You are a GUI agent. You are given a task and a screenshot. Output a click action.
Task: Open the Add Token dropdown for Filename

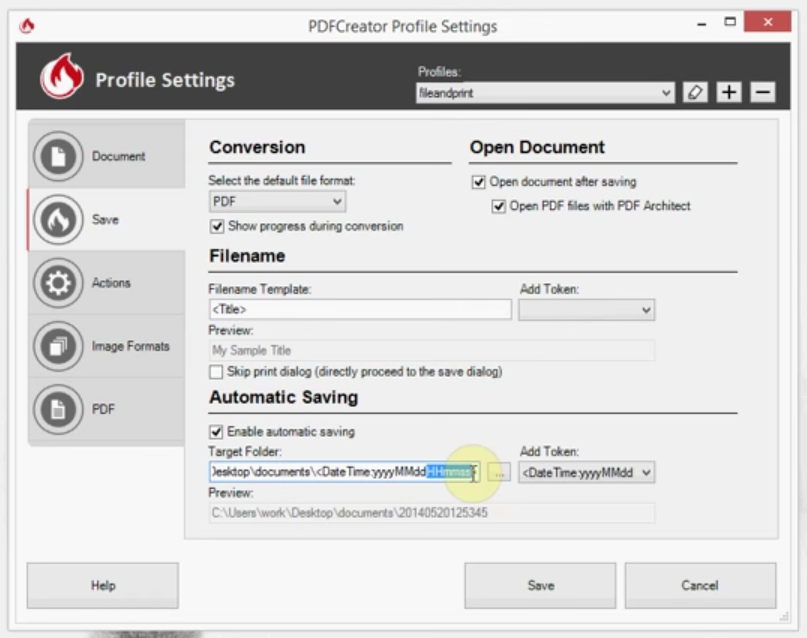(x=587, y=309)
